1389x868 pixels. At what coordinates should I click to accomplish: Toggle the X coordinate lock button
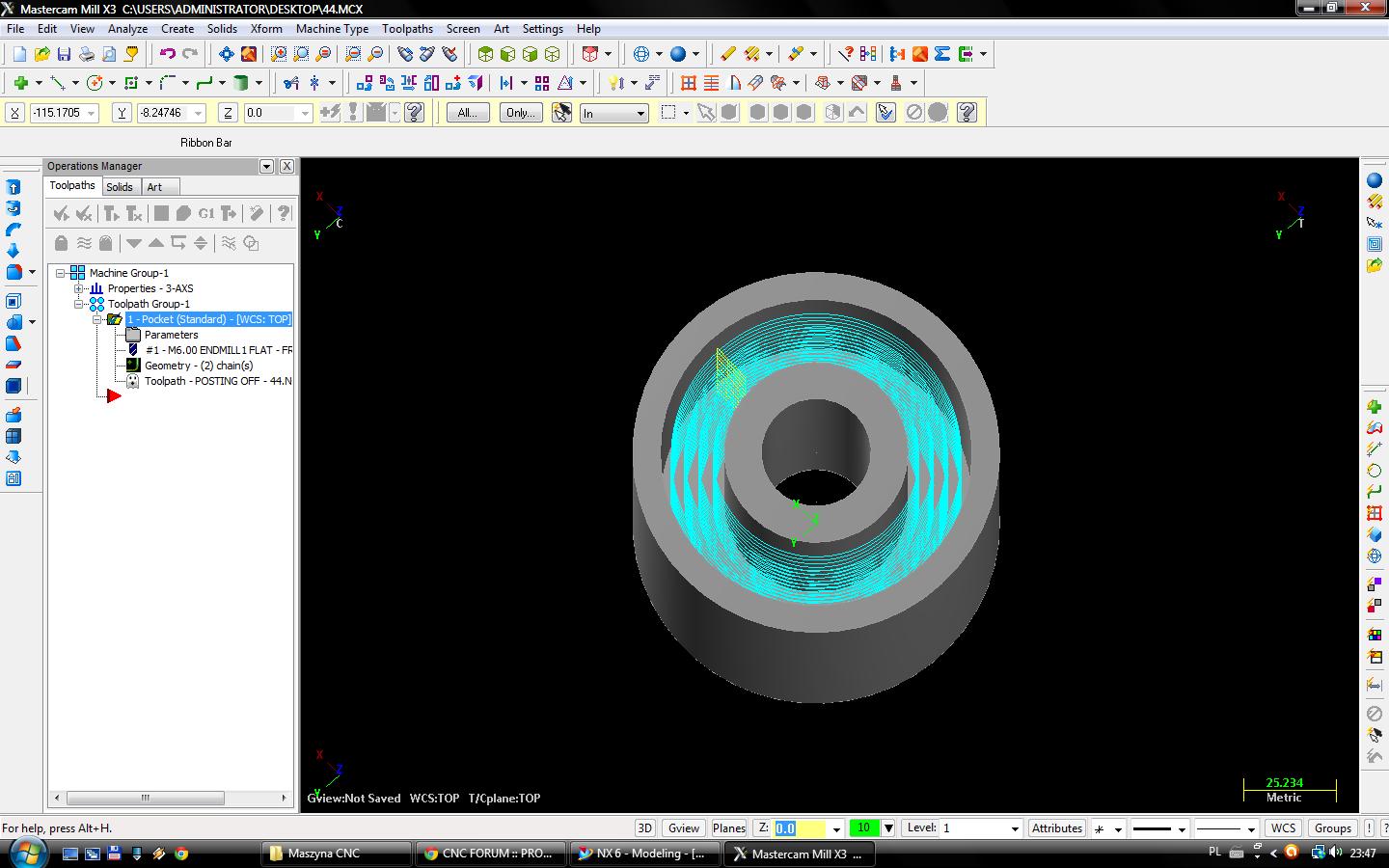click(14, 113)
